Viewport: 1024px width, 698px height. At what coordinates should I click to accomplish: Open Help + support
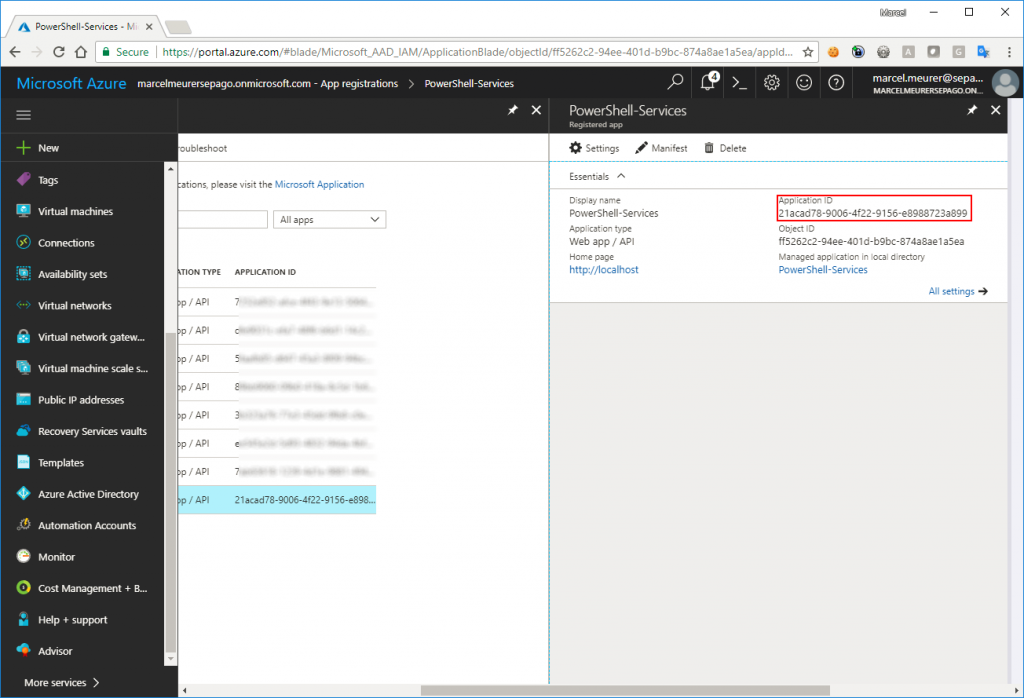[72, 619]
